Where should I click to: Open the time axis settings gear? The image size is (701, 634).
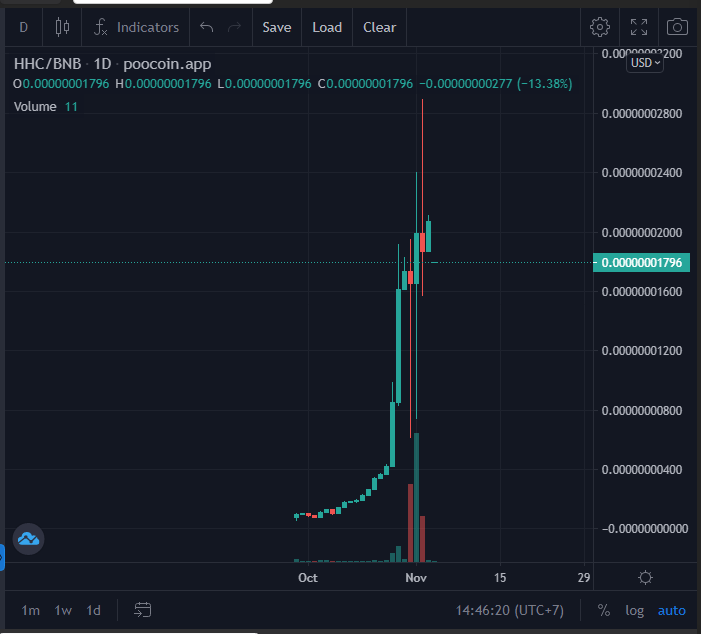(645, 578)
